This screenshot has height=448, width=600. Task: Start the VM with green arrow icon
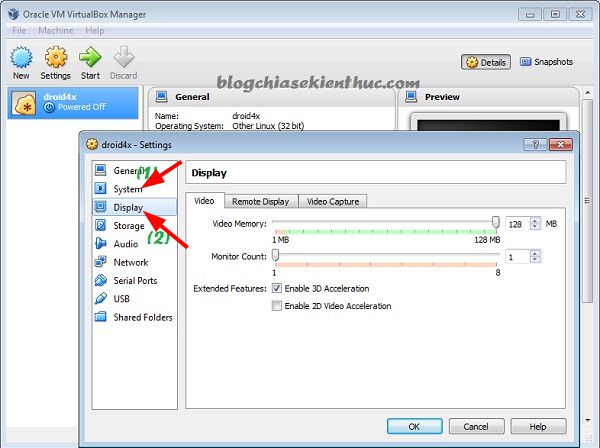(90, 57)
